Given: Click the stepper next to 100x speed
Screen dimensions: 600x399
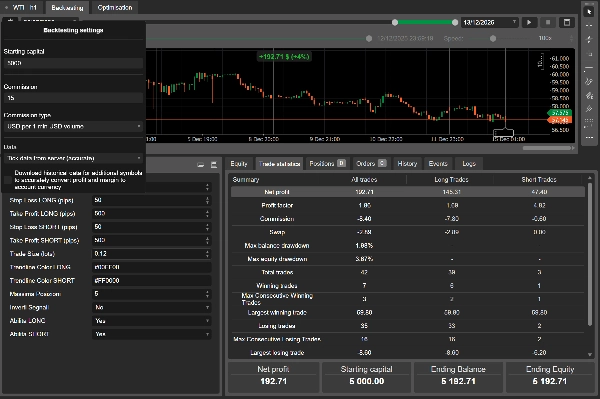Looking at the screenshot, I should point(571,39).
